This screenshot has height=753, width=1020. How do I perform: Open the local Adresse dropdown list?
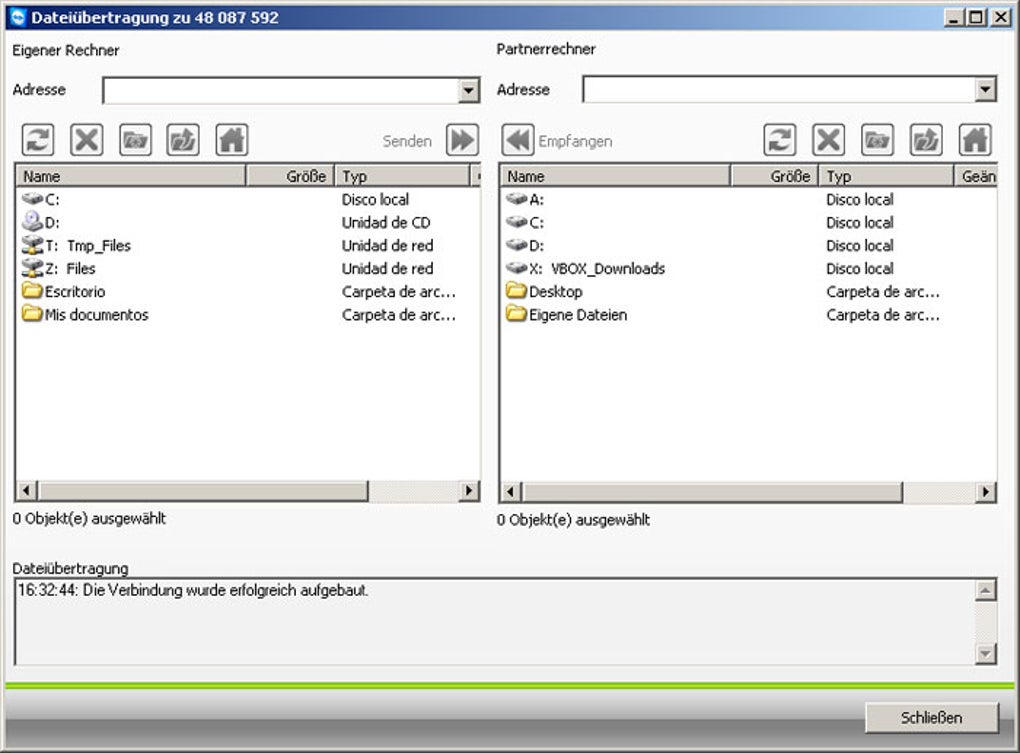pyautogui.click(x=467, y=89)
